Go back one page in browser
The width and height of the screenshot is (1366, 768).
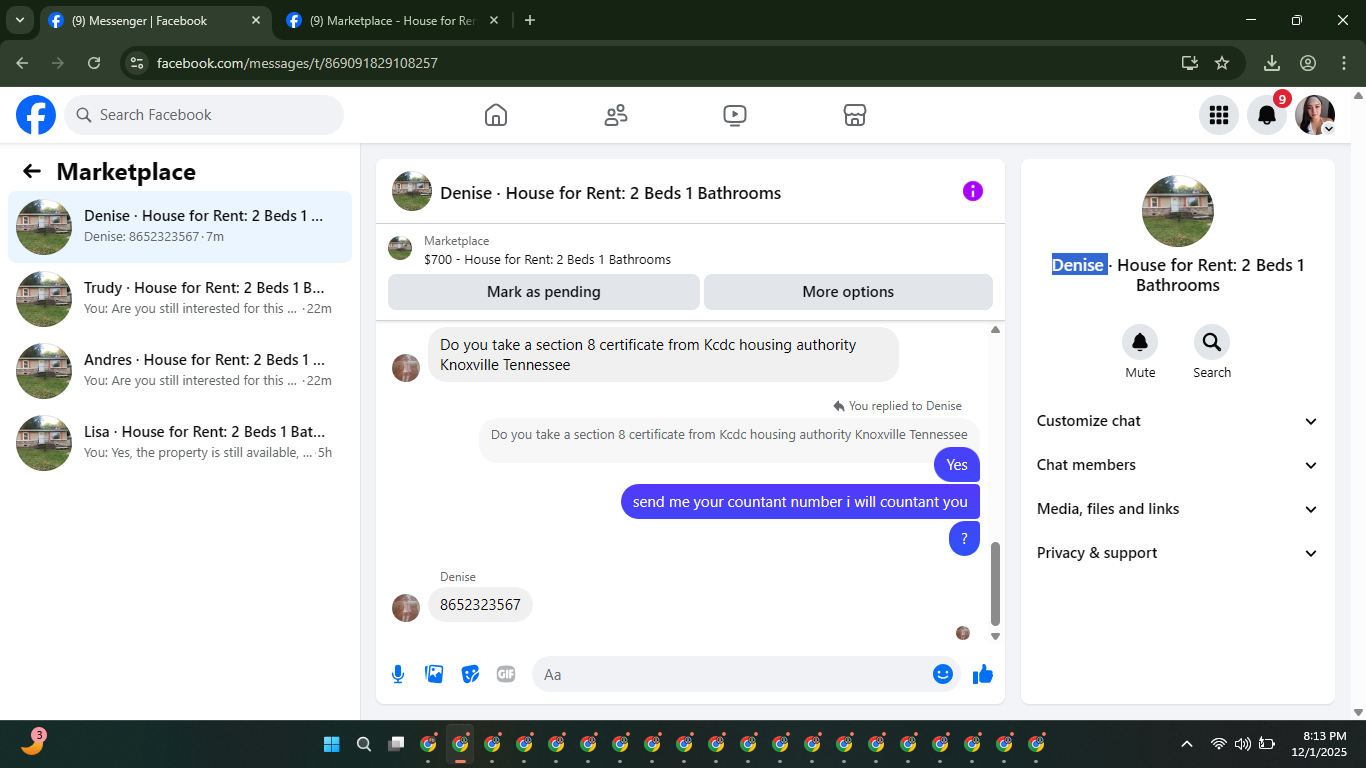[x=22, y=63]
